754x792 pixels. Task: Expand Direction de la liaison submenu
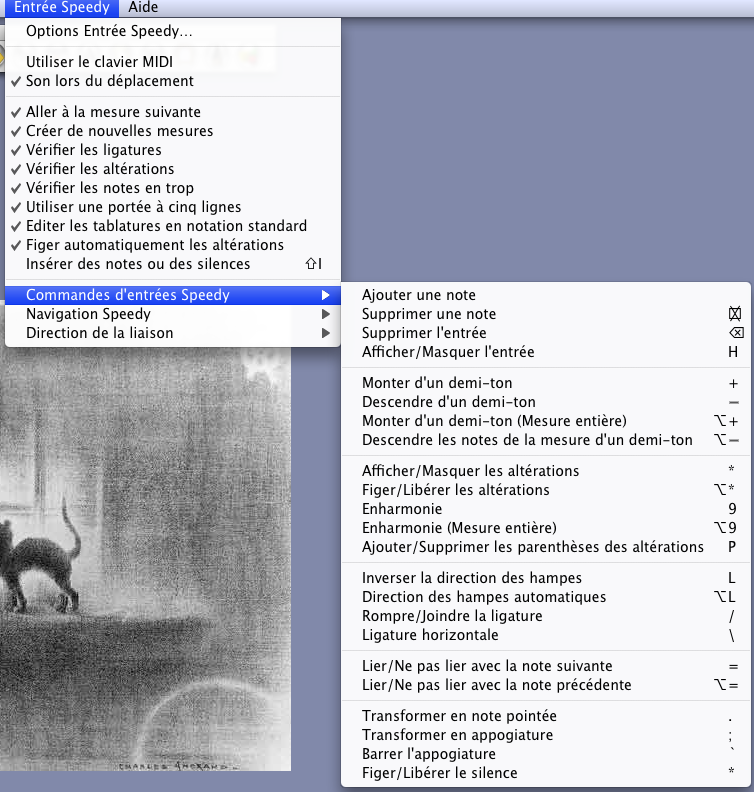point(99,333)
